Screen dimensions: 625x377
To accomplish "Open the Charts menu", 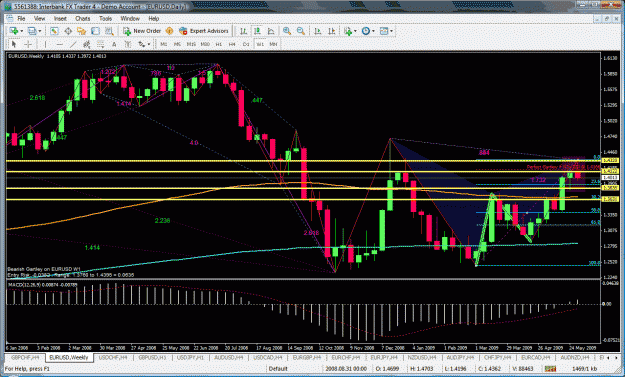I will tap(83, 18).
